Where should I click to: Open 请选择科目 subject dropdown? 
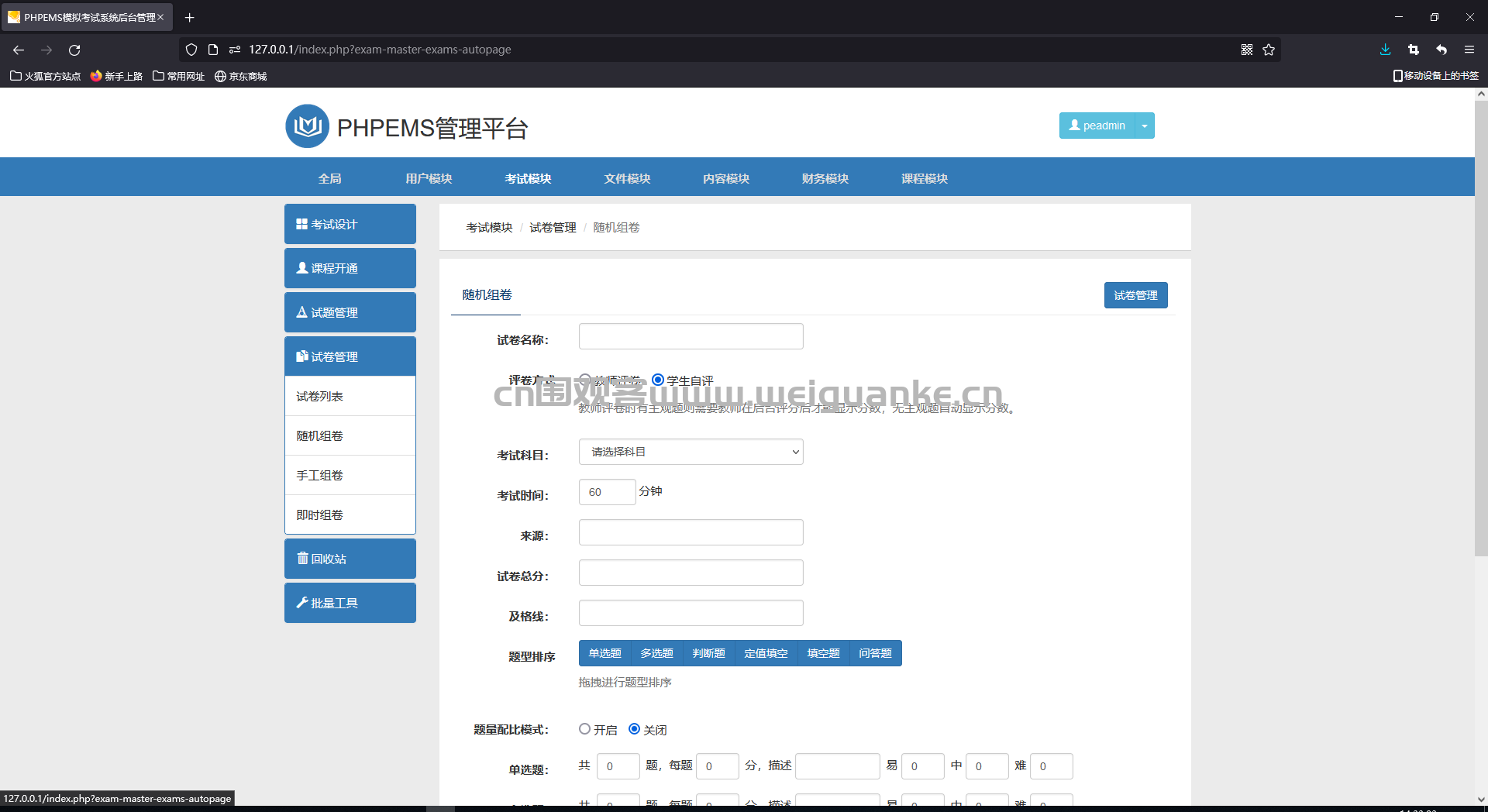[691, 452]
